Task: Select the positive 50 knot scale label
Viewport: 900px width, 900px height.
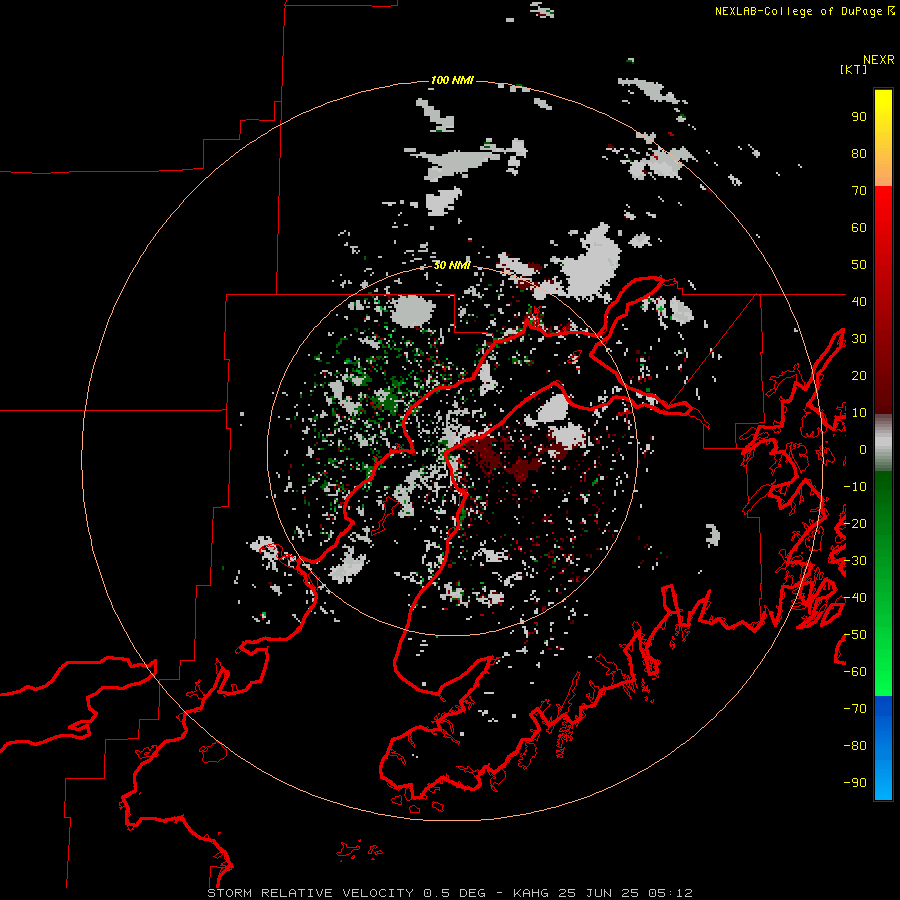Action: 859,265
